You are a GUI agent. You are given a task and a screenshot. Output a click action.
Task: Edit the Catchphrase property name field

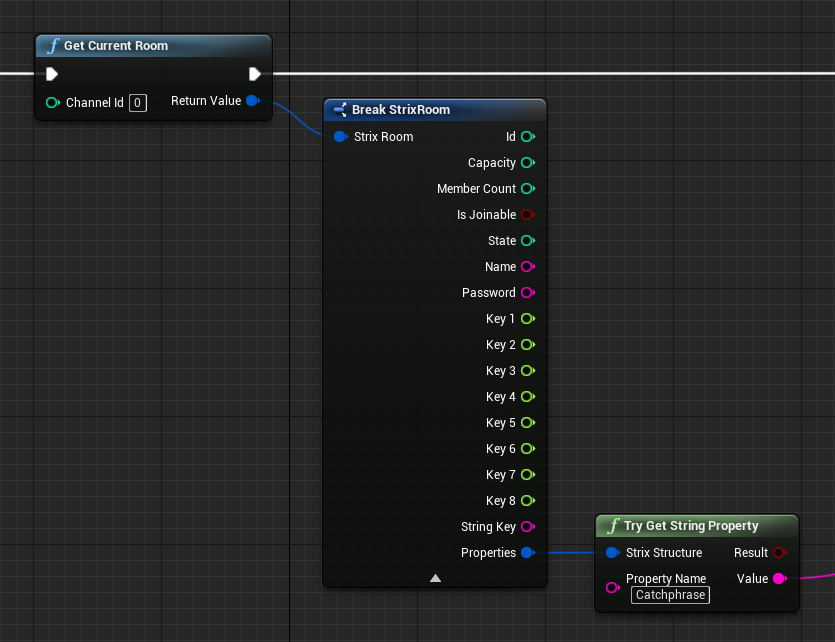tap(670, 595)
